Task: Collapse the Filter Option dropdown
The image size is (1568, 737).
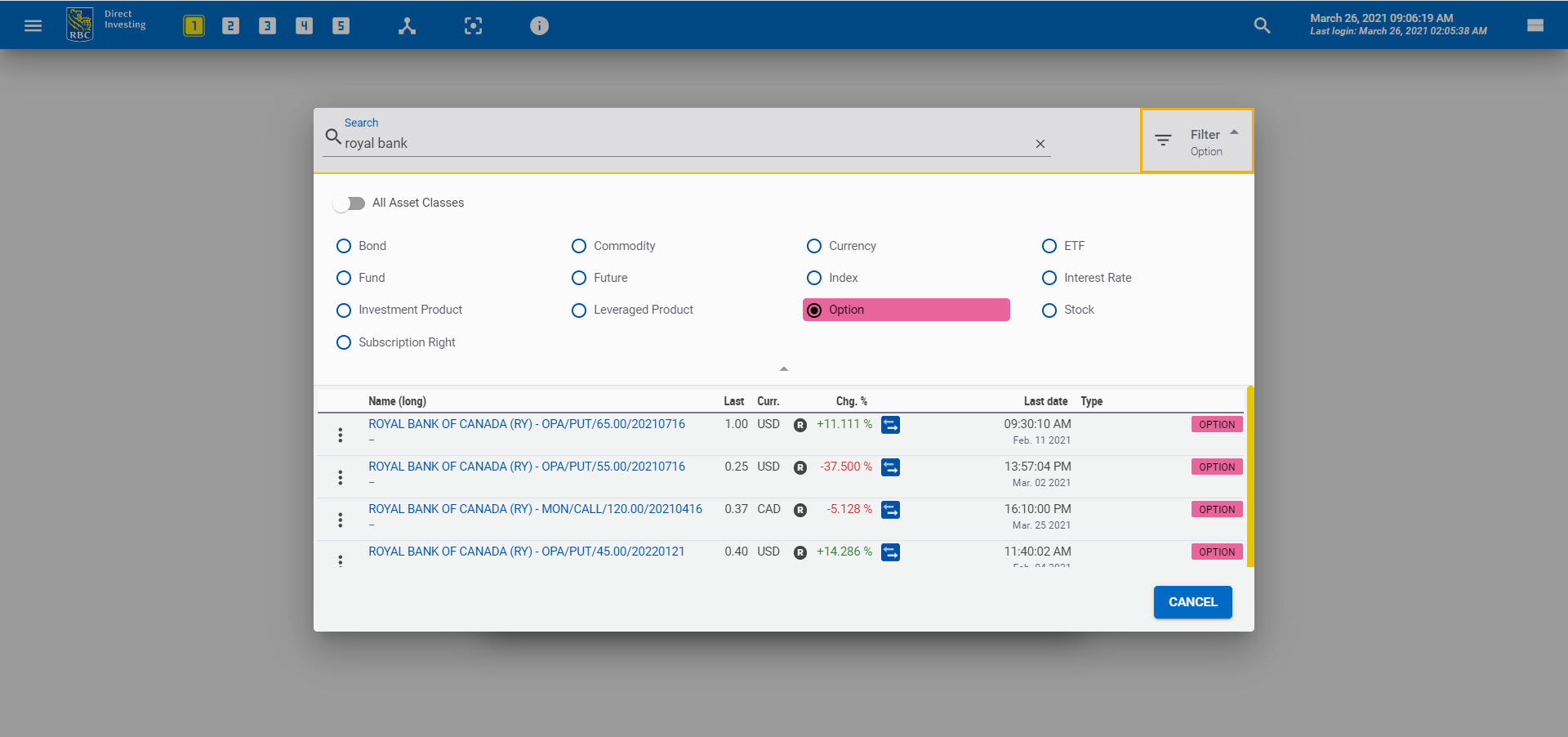Action: pos(1196,141)
